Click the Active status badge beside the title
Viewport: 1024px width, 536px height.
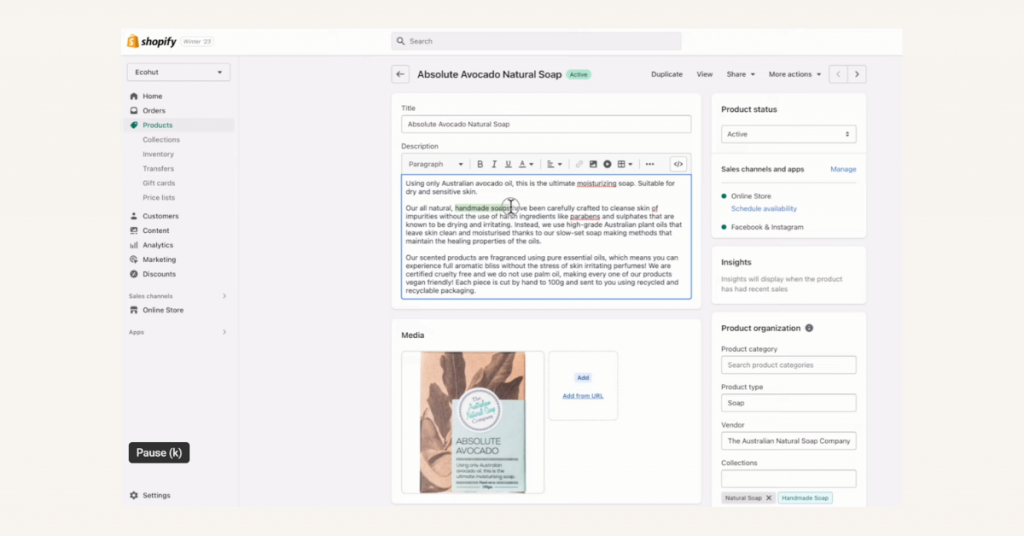click(x=578, y=74)
